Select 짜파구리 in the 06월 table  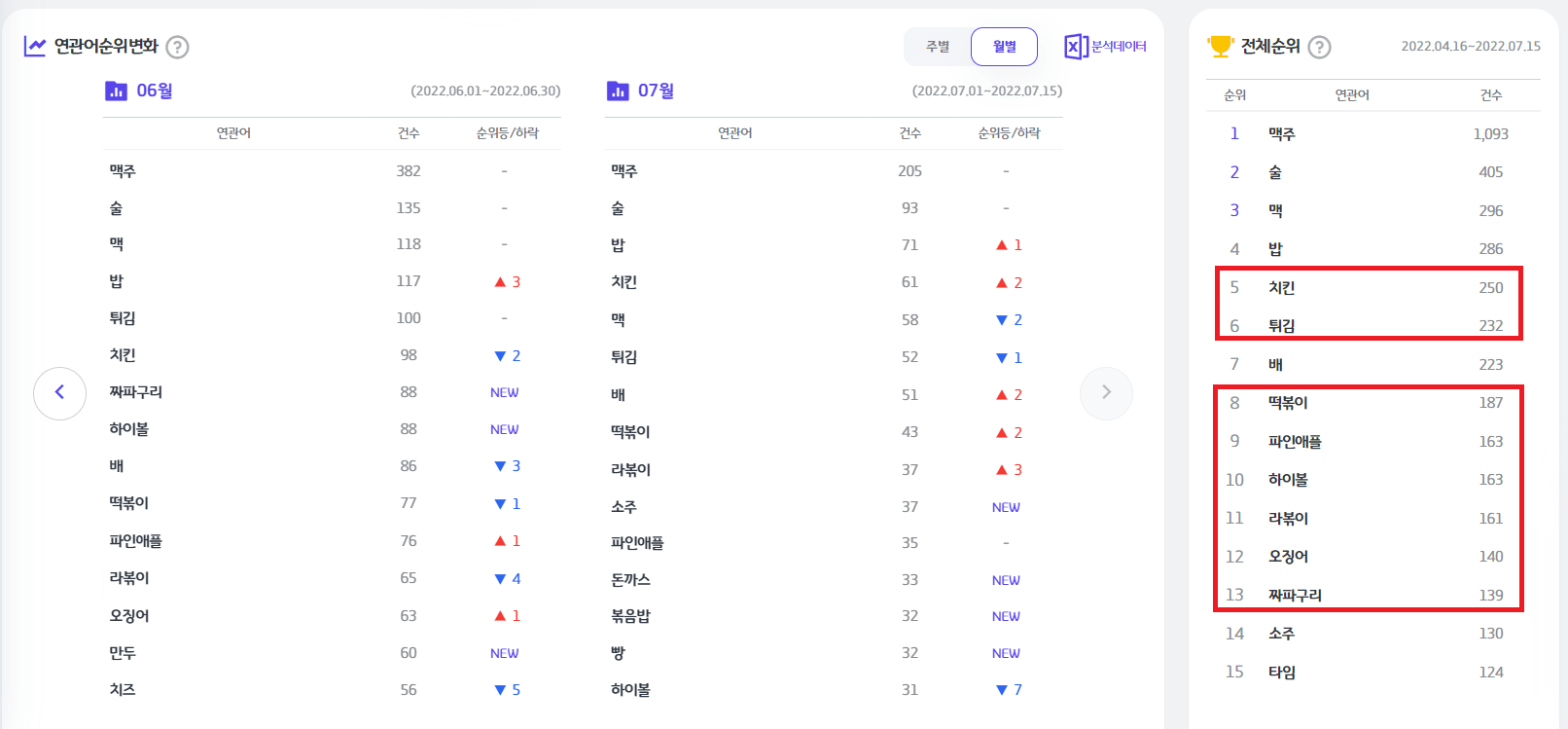pos(136,392)
